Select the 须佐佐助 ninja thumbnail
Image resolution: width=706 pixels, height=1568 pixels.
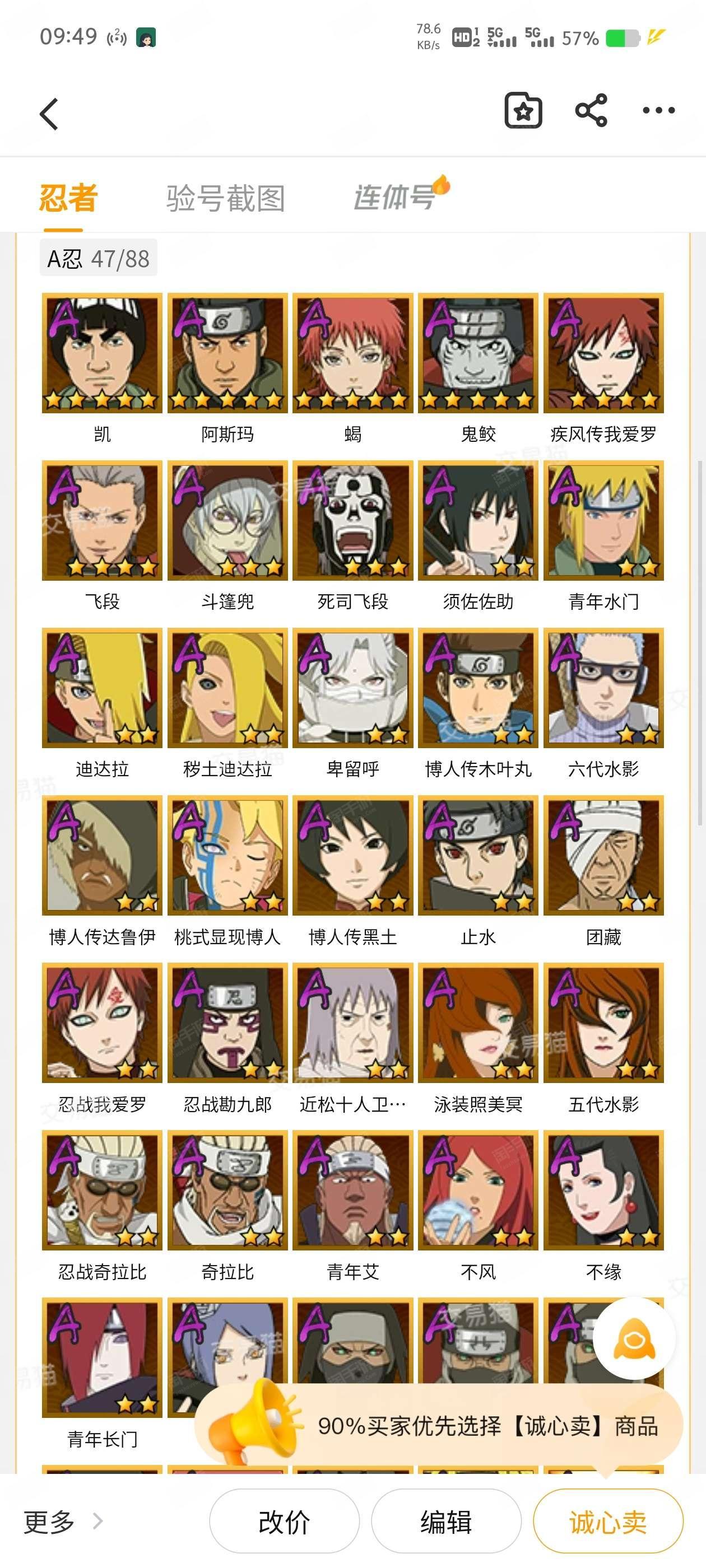[478, 520]
